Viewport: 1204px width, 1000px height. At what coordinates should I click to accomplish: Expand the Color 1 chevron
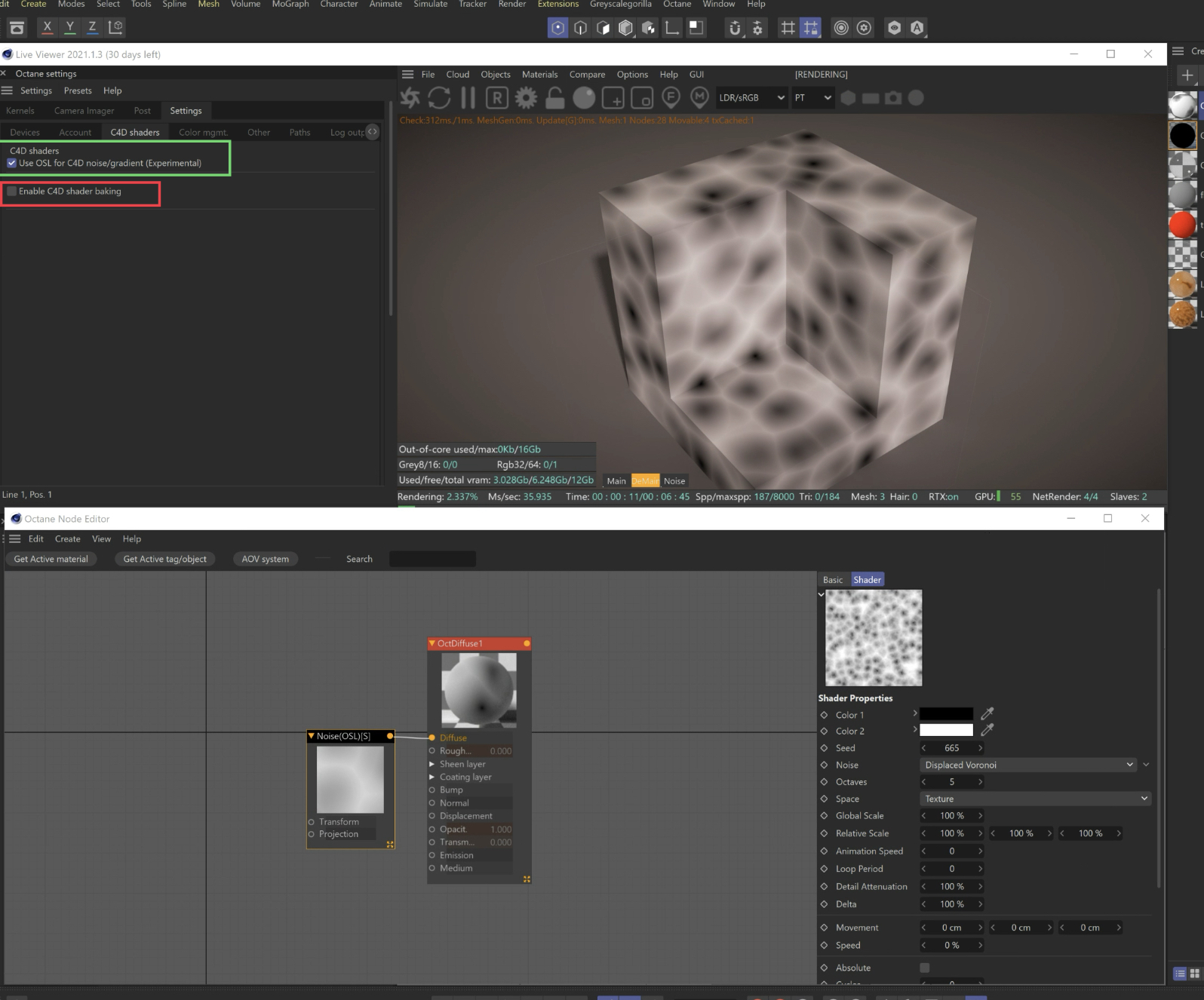point(915,713)
